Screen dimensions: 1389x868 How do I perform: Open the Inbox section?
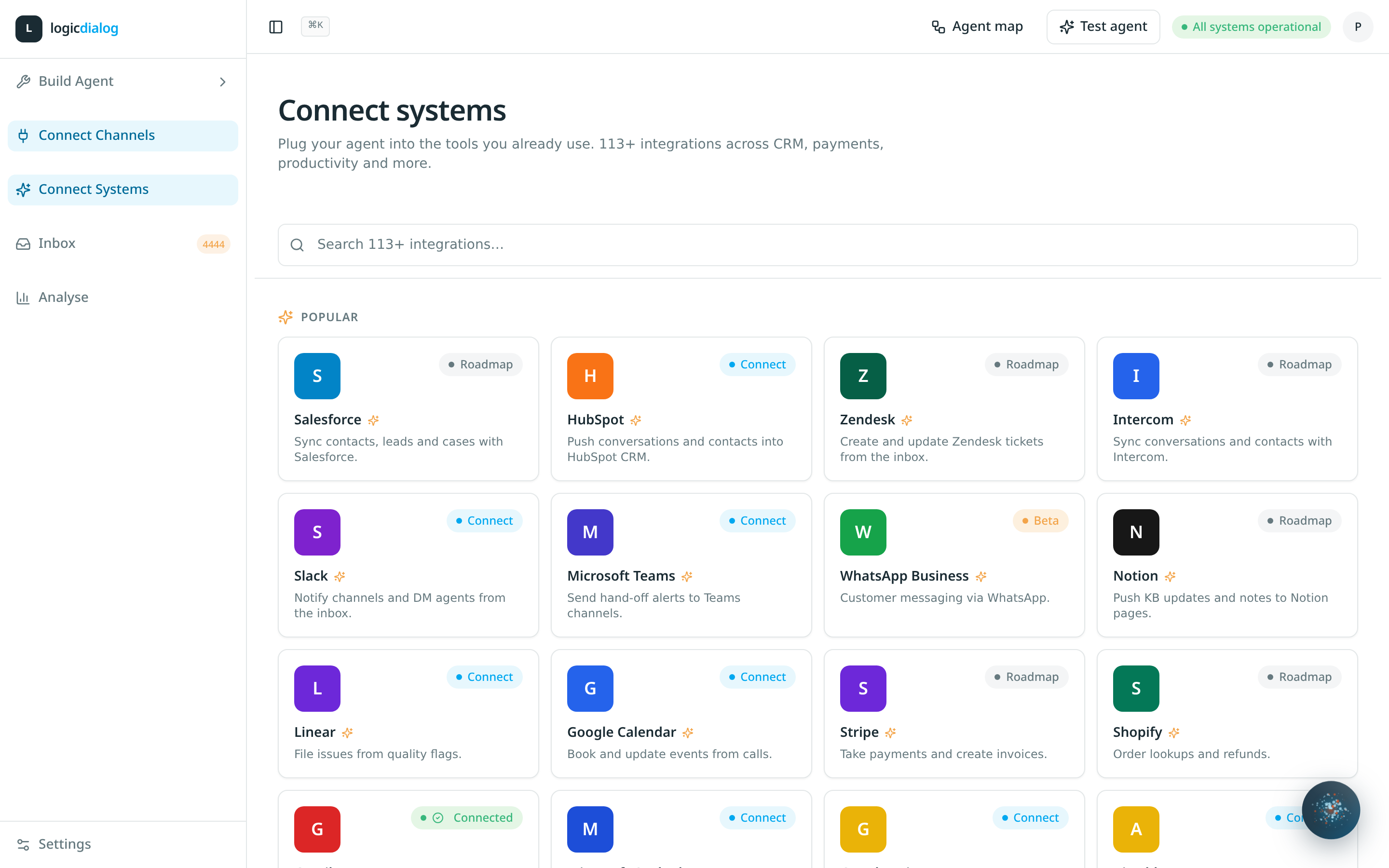click(x=122, y=244)
